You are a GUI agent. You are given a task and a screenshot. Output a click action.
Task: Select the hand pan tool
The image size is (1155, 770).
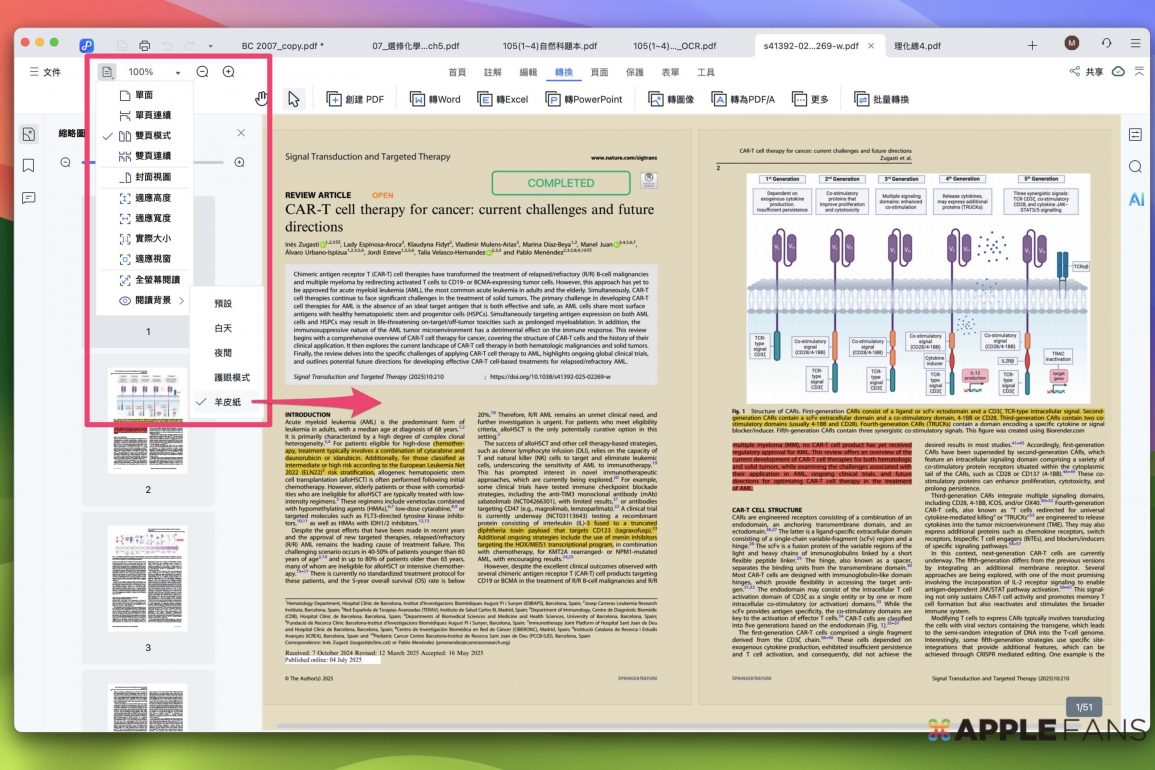click(262, 98)
